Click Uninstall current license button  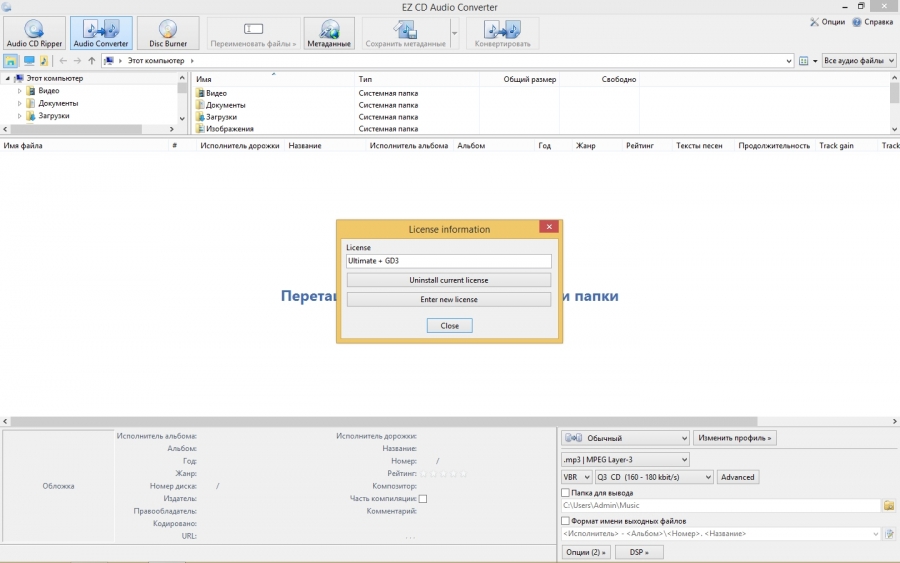[448, 280]
